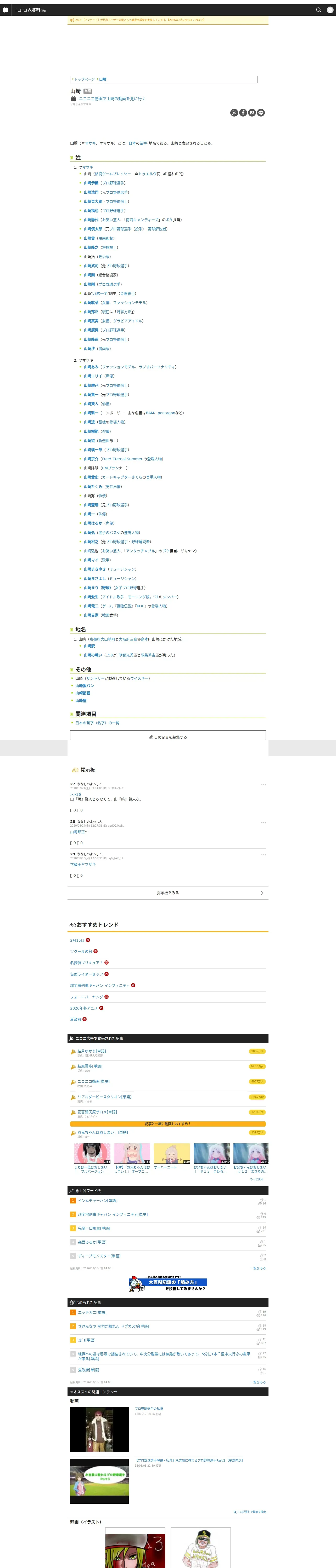Open 萩原雪歩[単語] advertised article
This screenshot has height=1568, width=336.
90,1067
